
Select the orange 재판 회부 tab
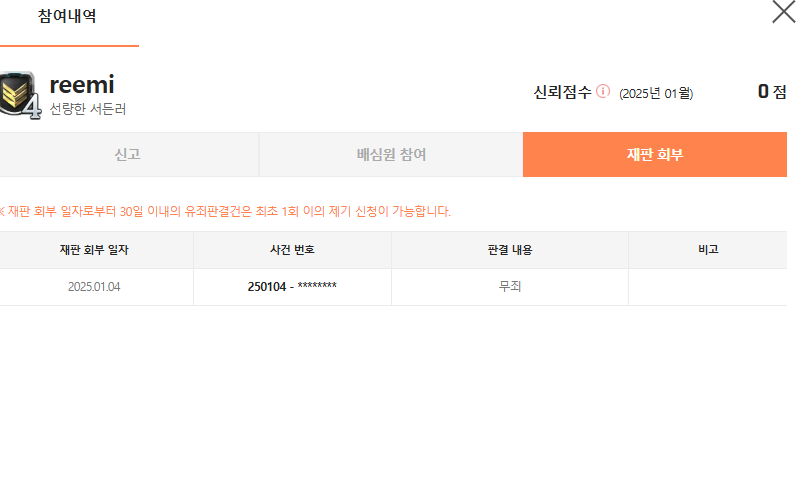click(654, 155)
